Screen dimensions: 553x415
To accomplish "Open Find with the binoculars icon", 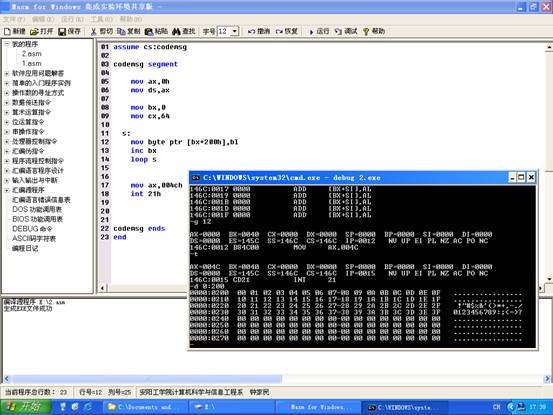I will pyautogui.click(x=176, y=31).
